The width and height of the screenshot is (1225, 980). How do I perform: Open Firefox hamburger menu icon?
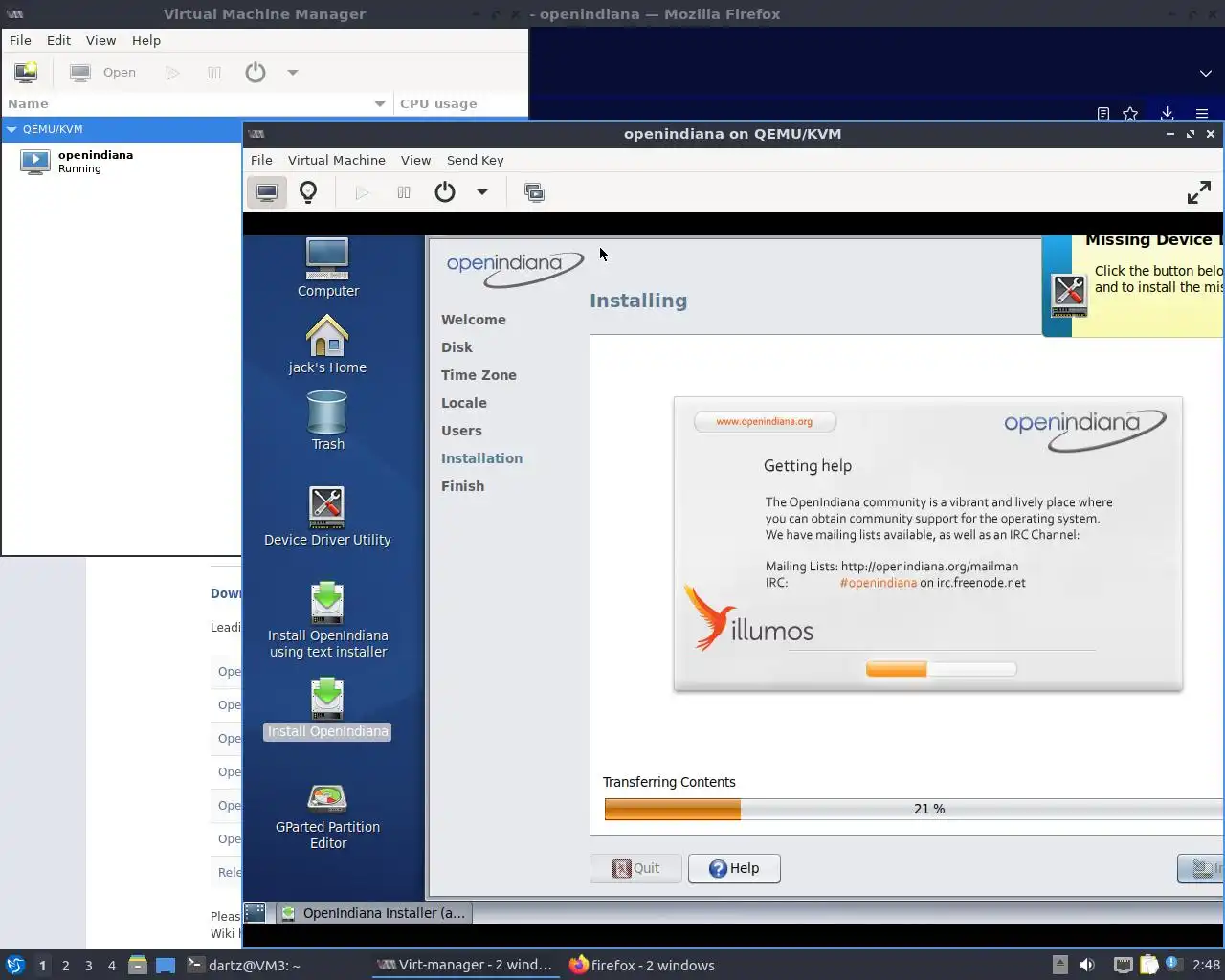point(1202,113)
